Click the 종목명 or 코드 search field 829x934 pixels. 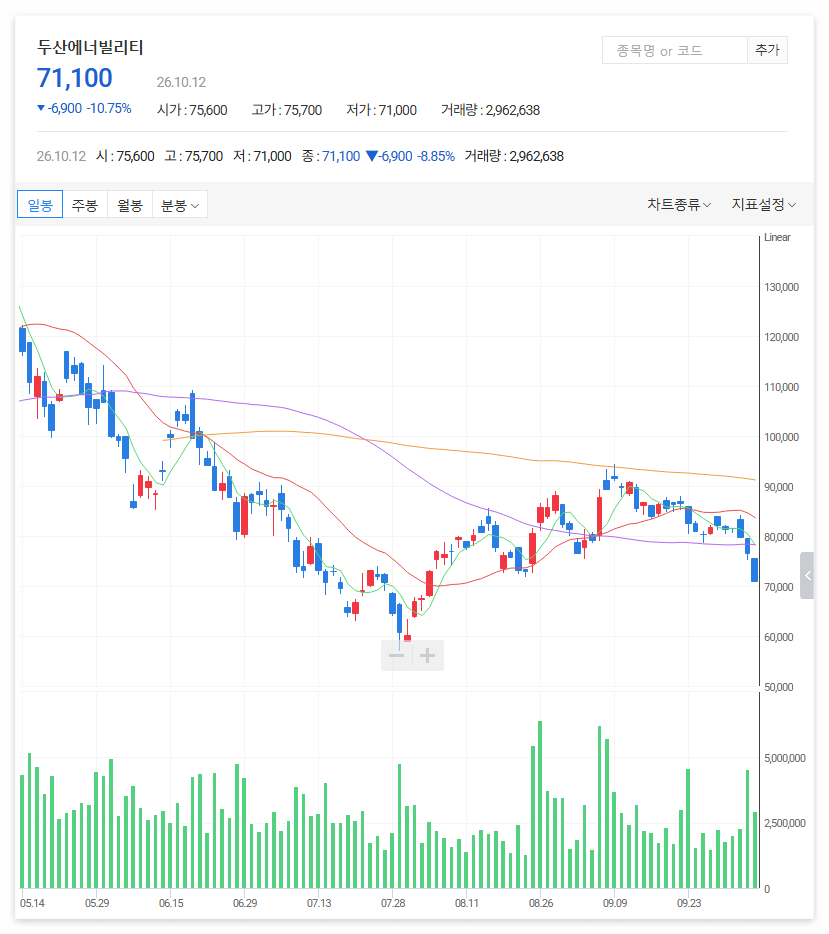pyautogui.click(x=675, y=50)
